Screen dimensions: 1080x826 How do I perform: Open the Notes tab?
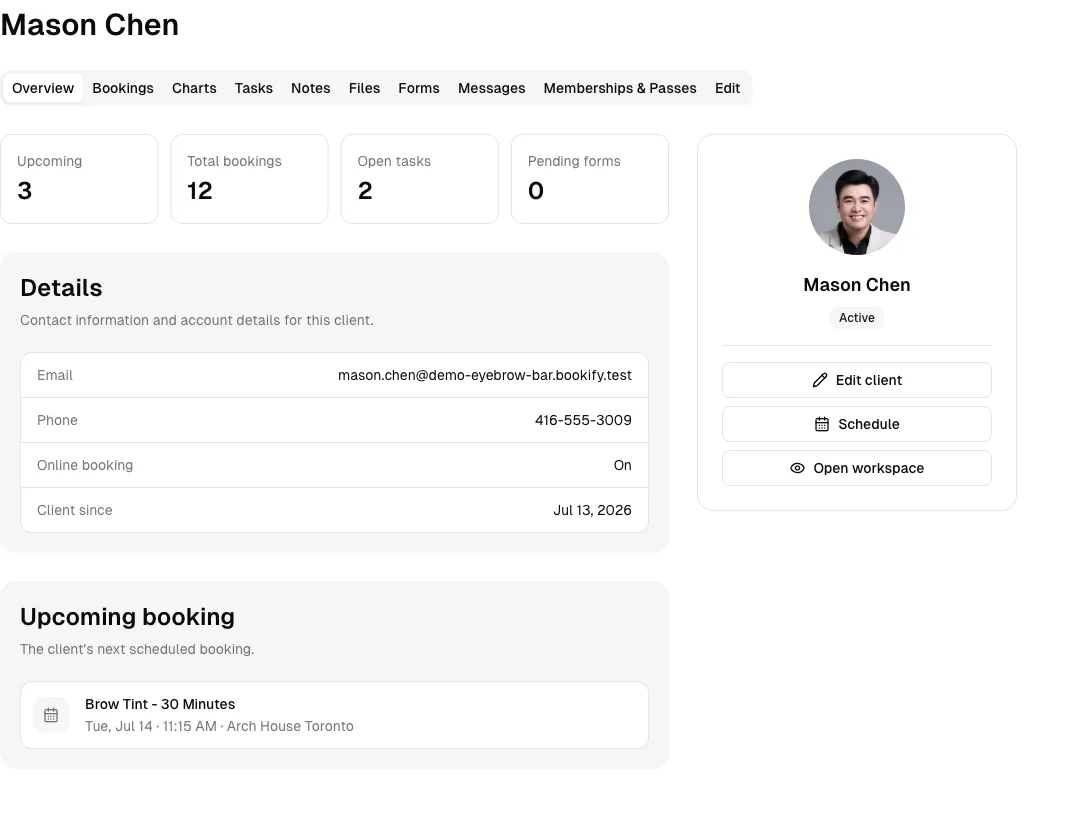pos(311,88)
